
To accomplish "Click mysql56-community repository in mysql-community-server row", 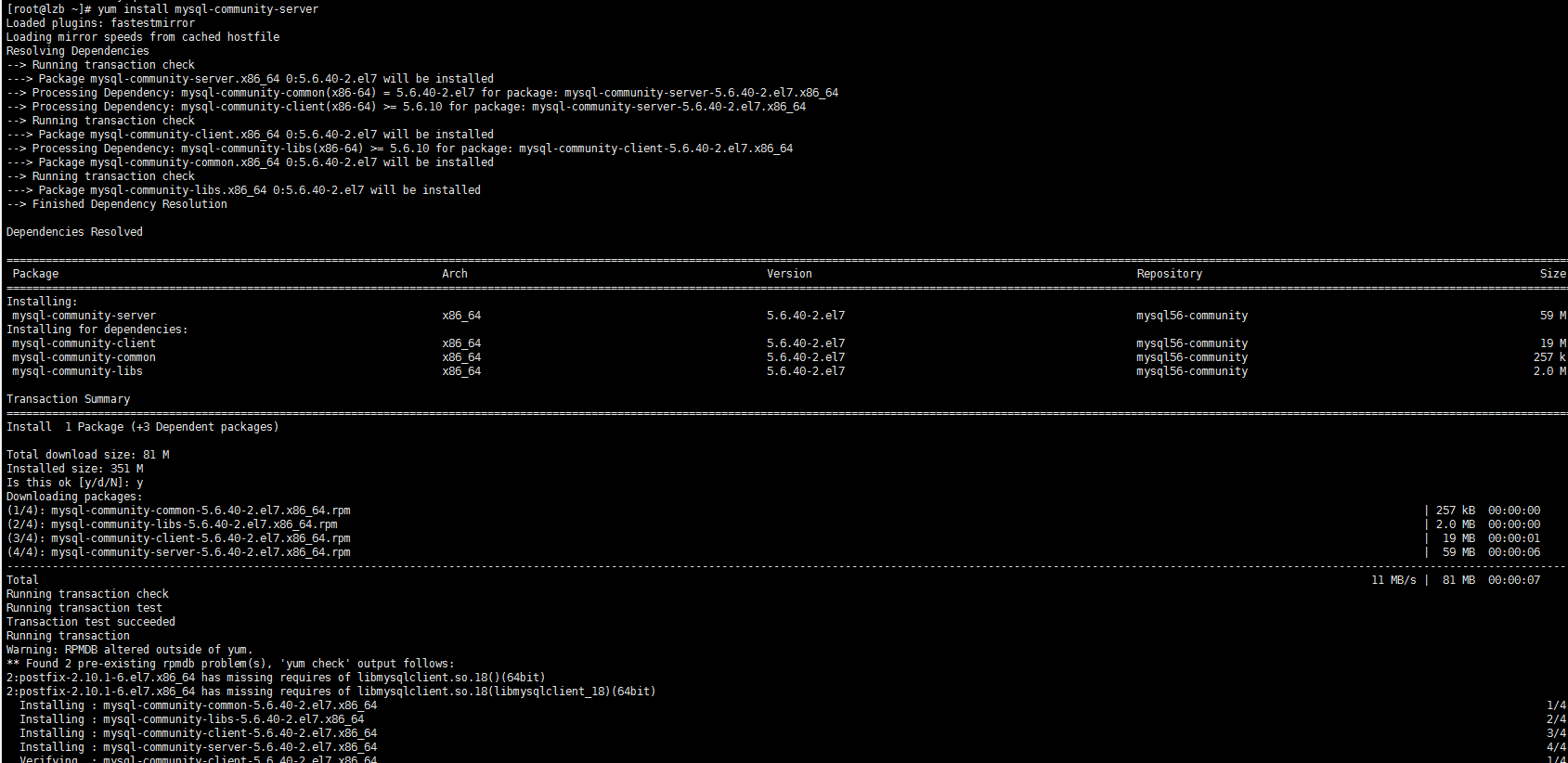I will pyautogui.click(x=1192, y=316).
